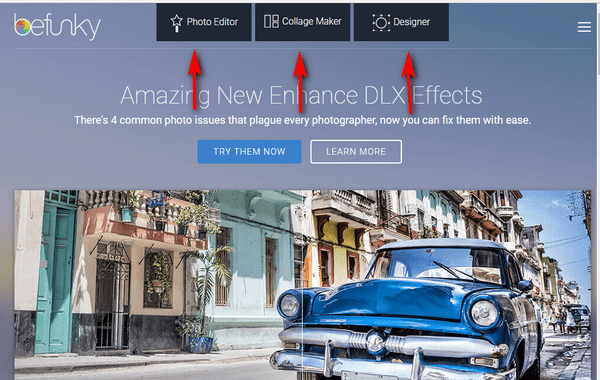This screenshot has height=380, width=600.
Task: Click the colorful circle in the logo
Action: pyautogui.click(x=23, y=28)
